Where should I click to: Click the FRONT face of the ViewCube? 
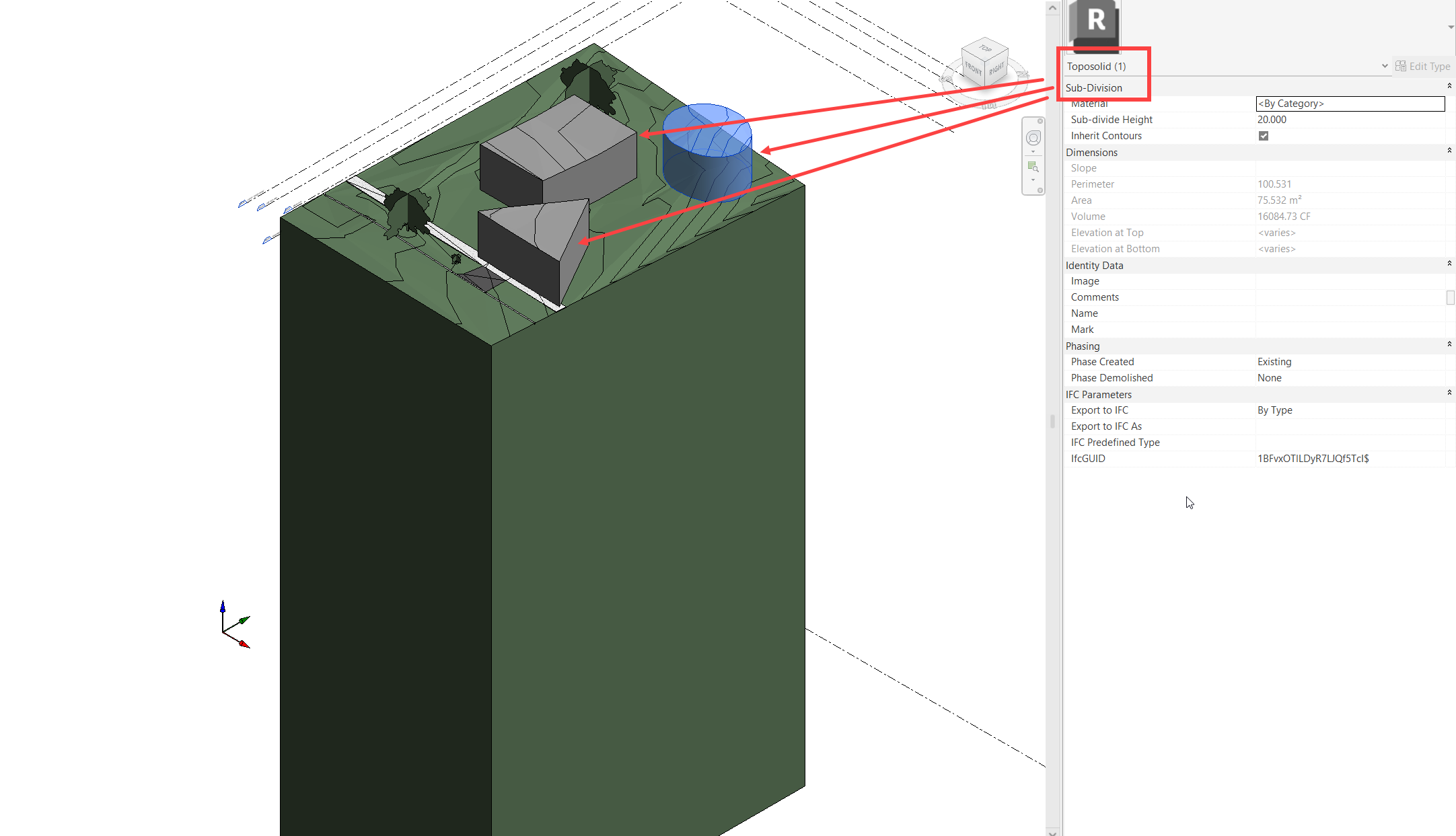(x=973, y=67)
